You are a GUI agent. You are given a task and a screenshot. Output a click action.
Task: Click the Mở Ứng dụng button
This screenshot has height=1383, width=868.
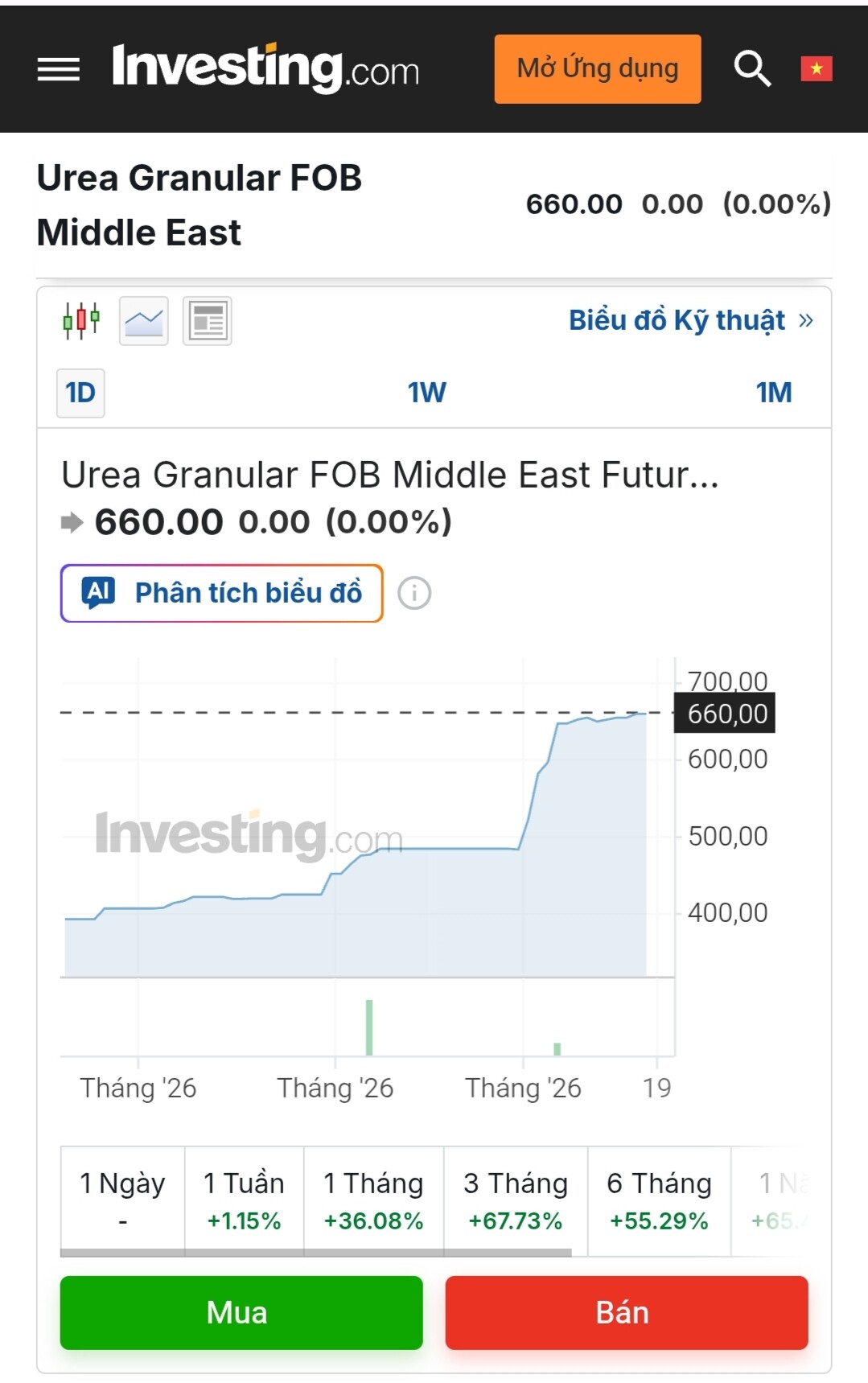(x=597, y=69)
